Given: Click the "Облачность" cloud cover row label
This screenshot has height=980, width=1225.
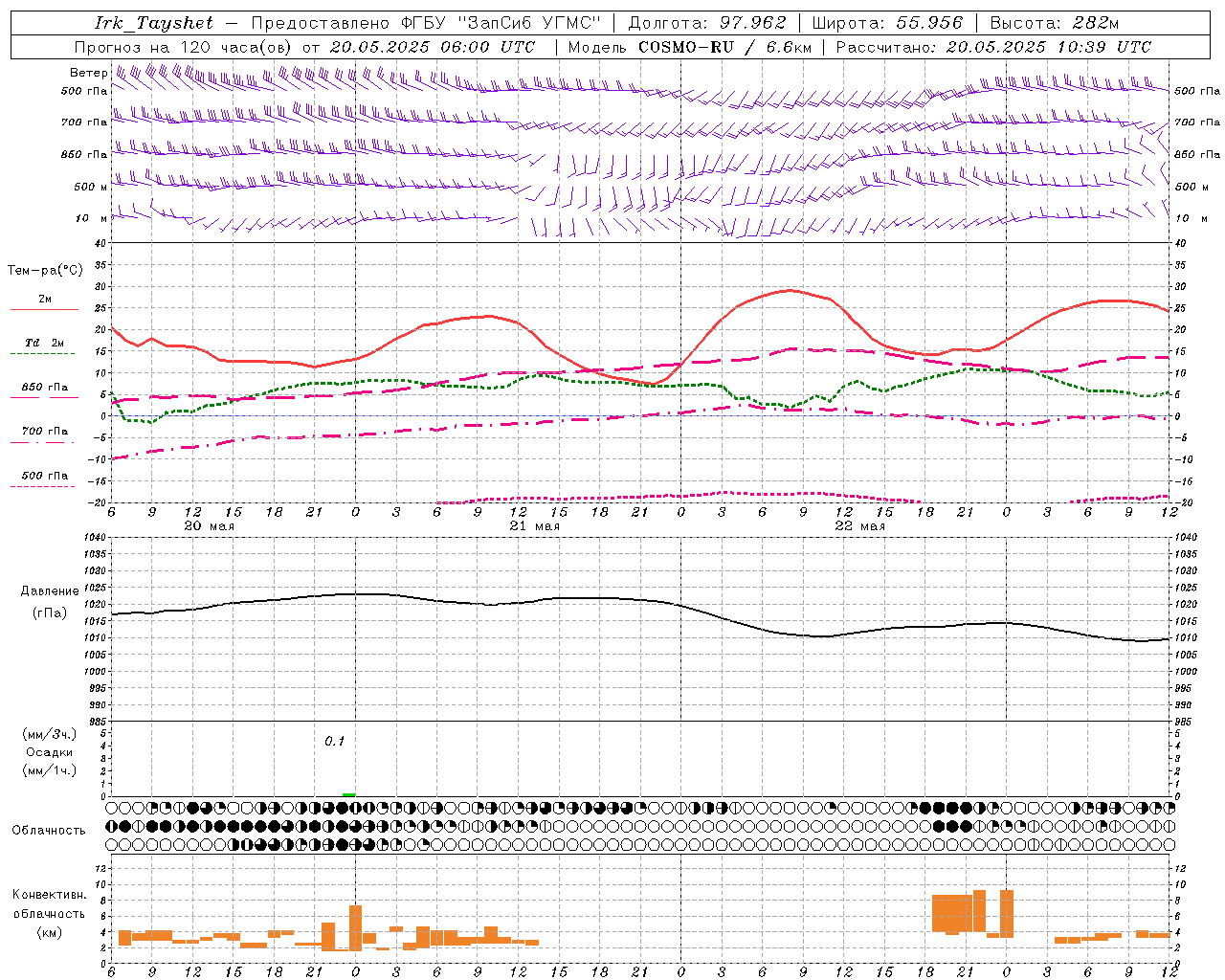Looking at the screenshot, I should [x=49, y=830].
